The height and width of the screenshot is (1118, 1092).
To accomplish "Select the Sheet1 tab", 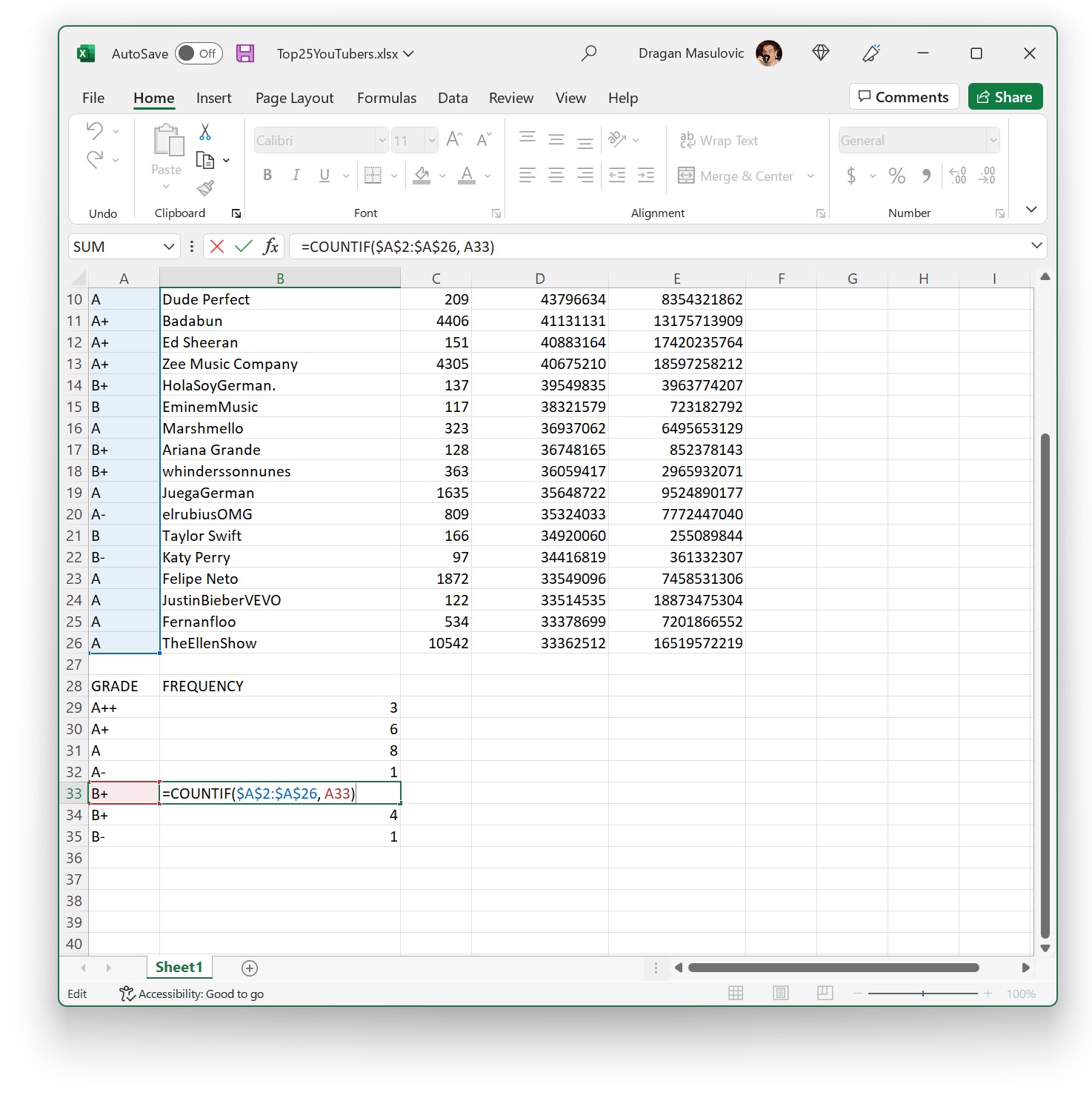I will 179,967.
